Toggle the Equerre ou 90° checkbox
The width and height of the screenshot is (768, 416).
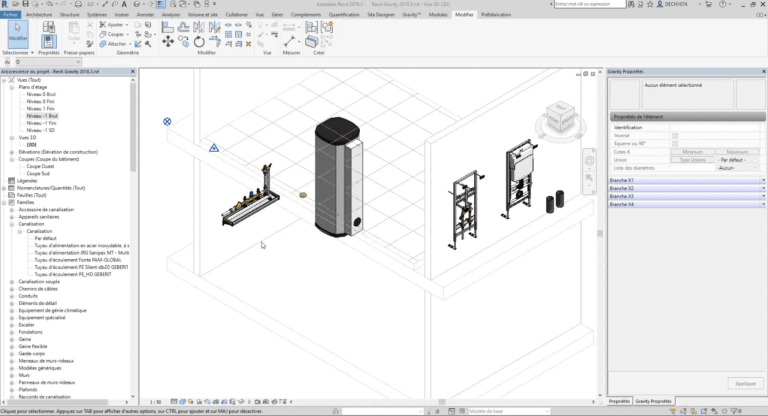(x=675, y=143)
